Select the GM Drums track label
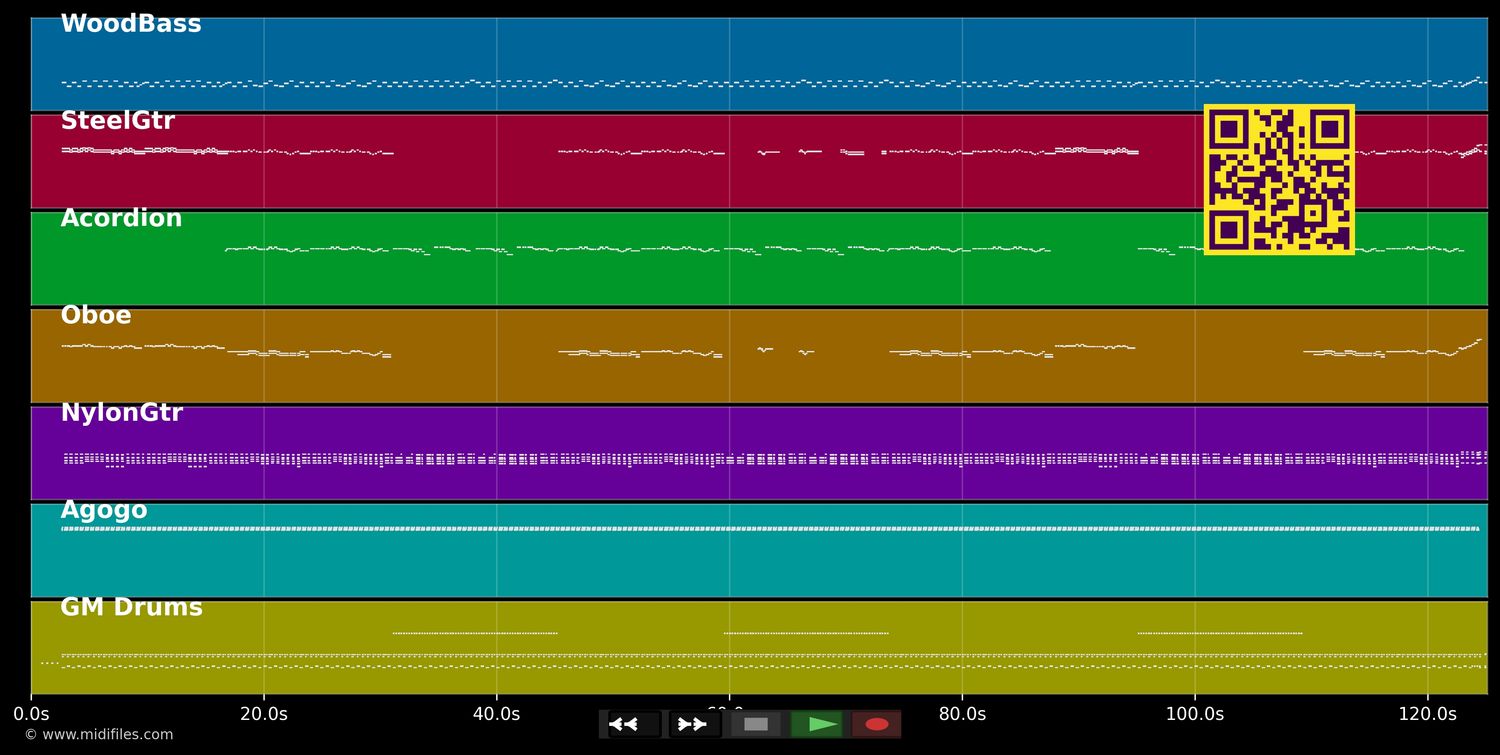 (x=131, y=607)
